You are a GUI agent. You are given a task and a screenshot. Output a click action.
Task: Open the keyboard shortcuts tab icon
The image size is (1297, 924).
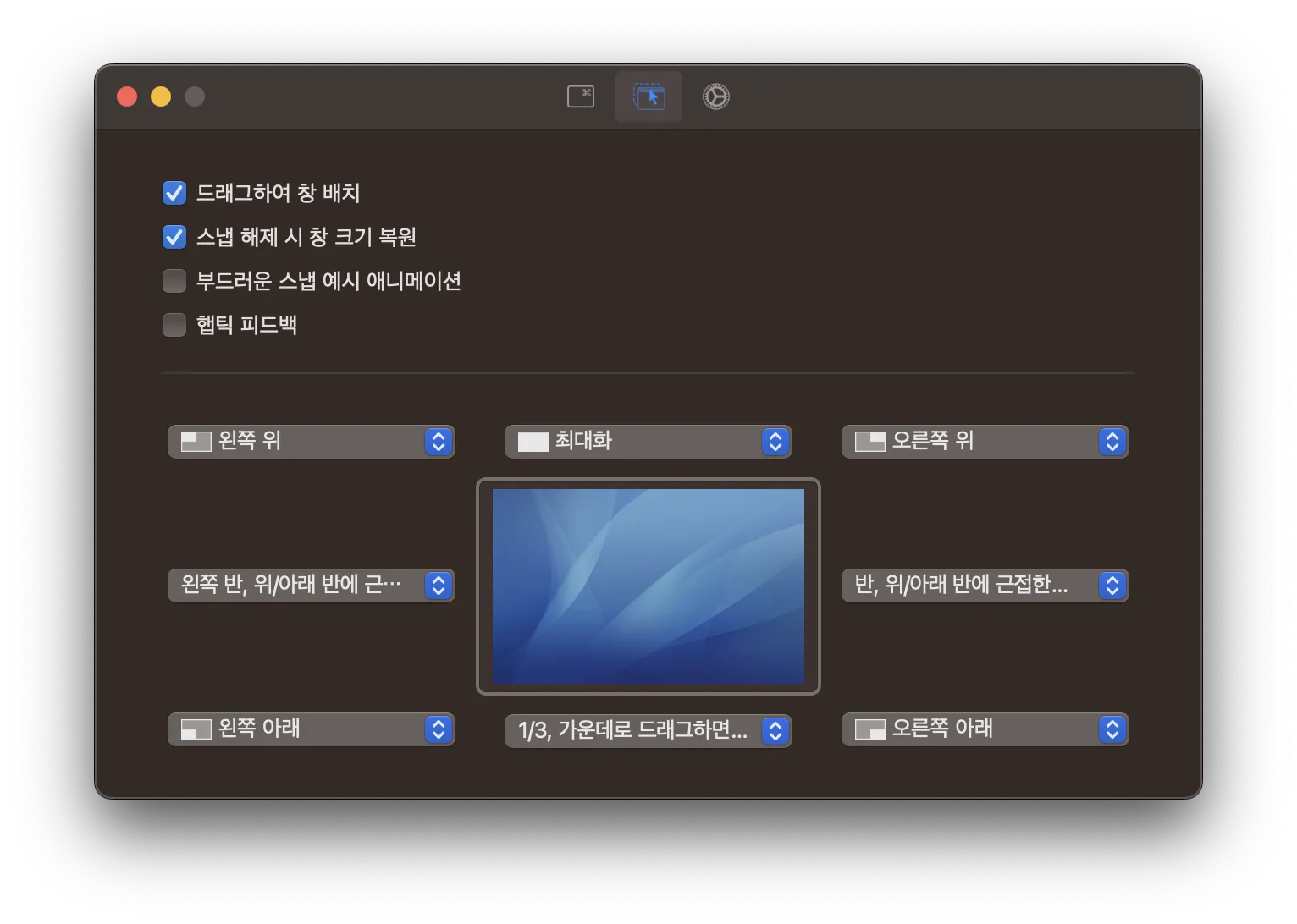point(581,96)
